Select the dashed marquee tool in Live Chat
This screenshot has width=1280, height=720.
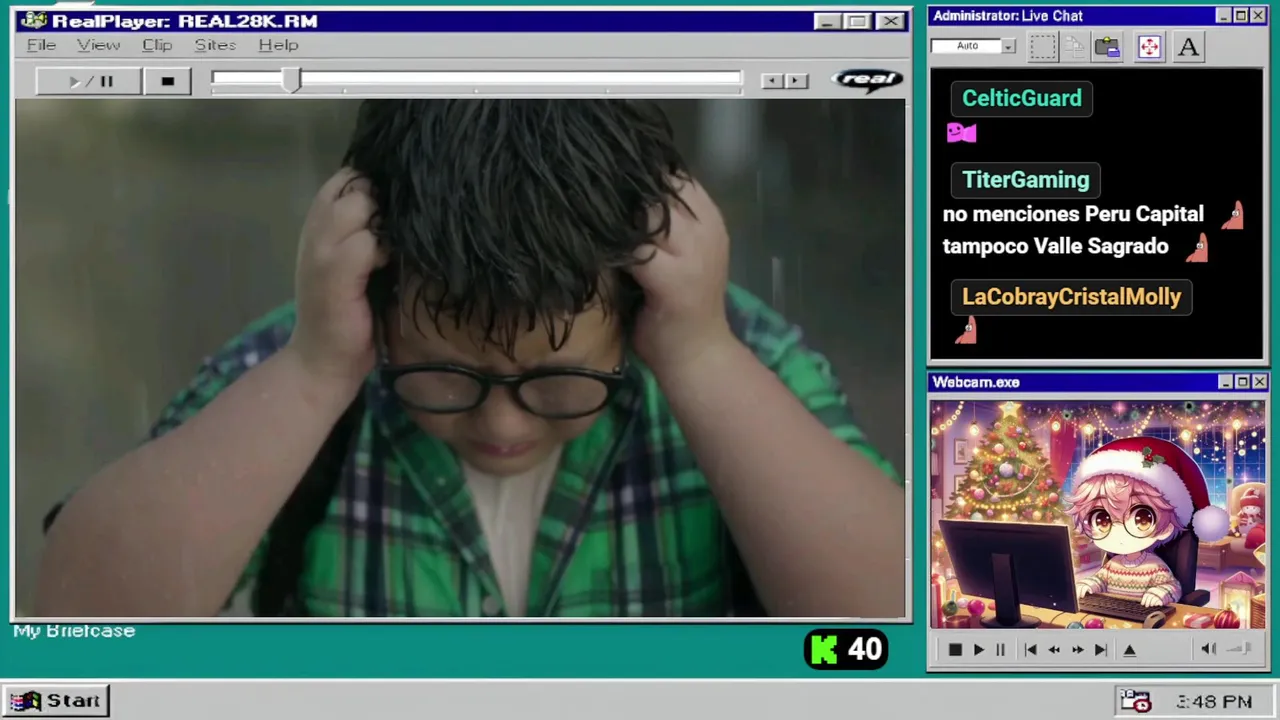point(1043,47)
